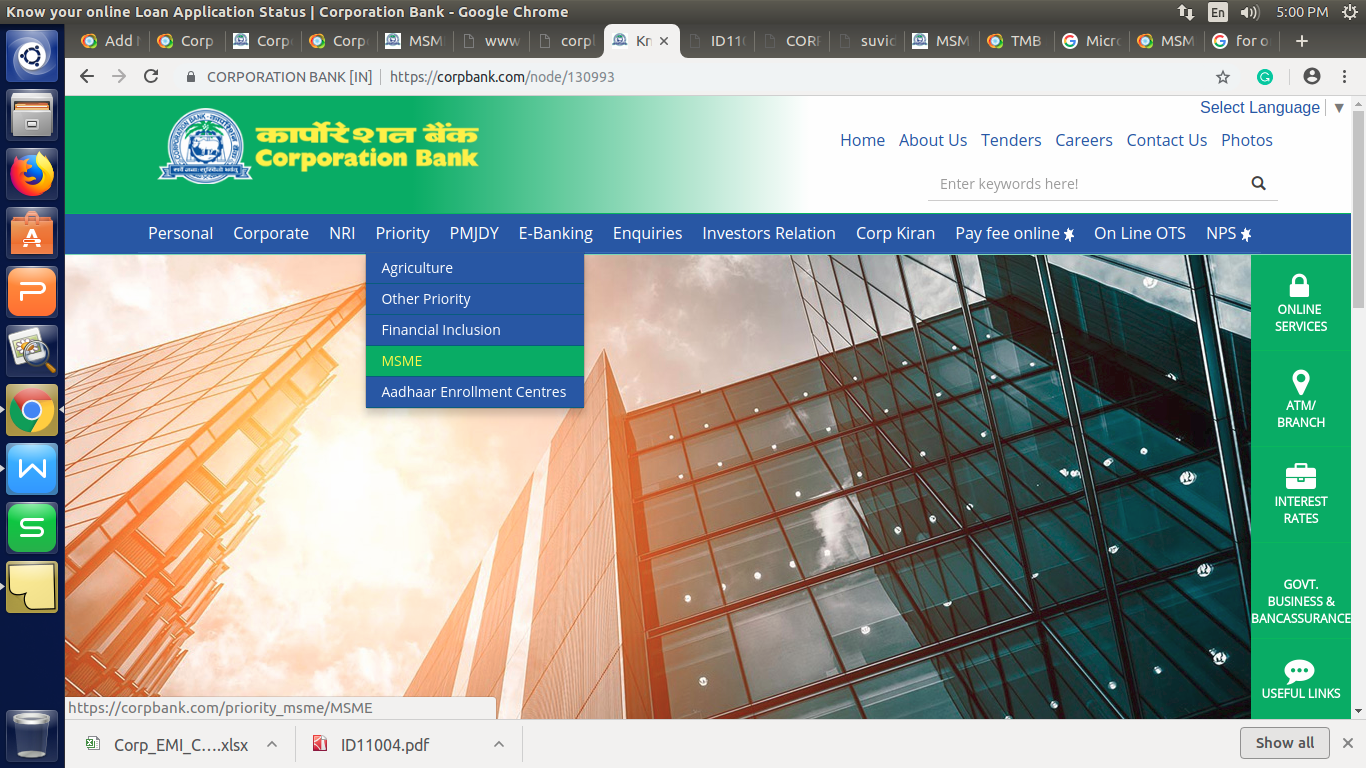Open the Priority menu
1366x768 pixels.
click(402, 233)
